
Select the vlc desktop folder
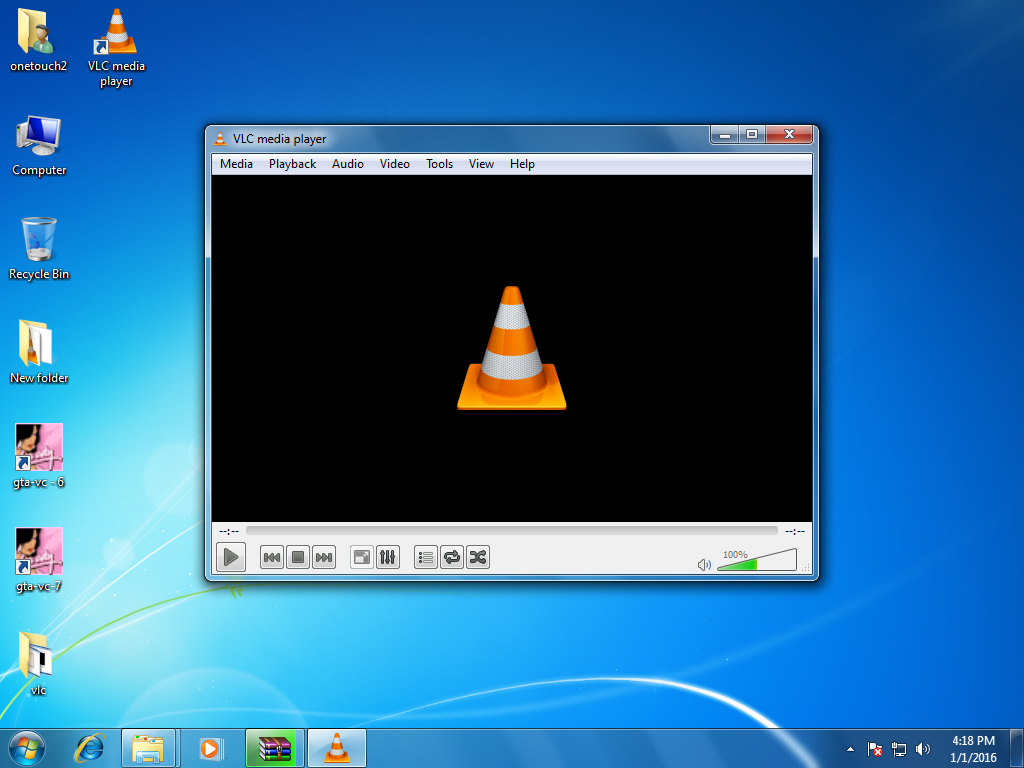38,663
